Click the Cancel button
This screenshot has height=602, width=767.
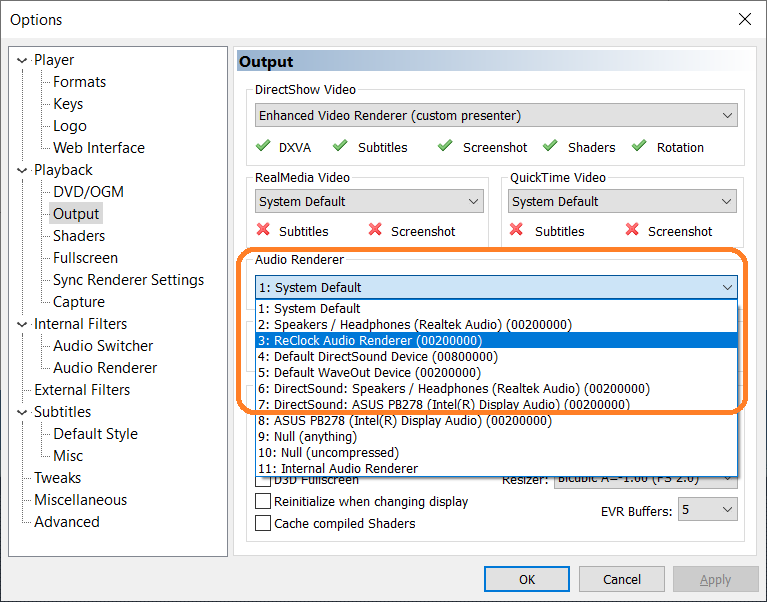tap(621, 579)
